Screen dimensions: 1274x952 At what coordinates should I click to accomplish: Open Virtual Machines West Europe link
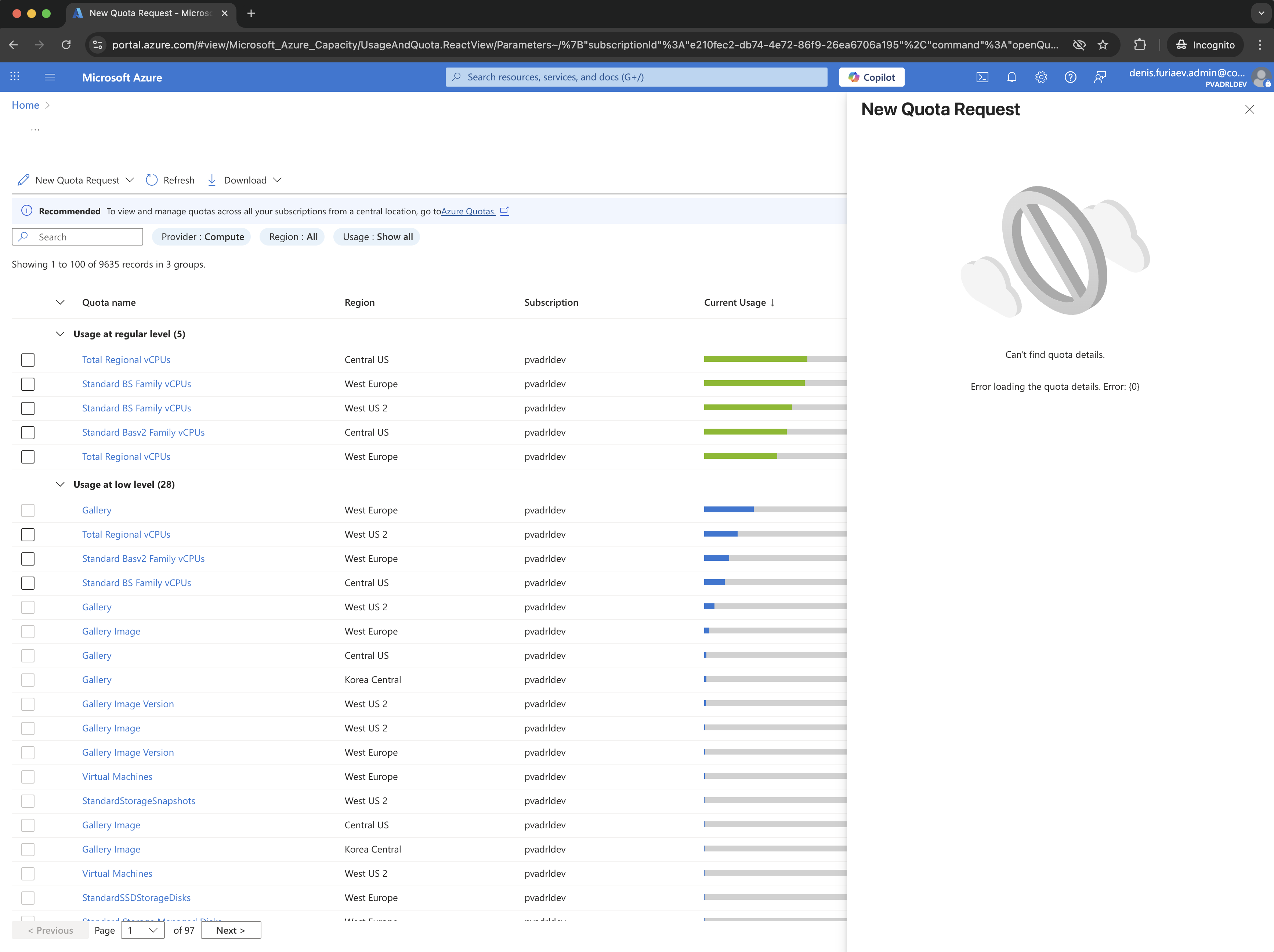(x=117, y=777)
